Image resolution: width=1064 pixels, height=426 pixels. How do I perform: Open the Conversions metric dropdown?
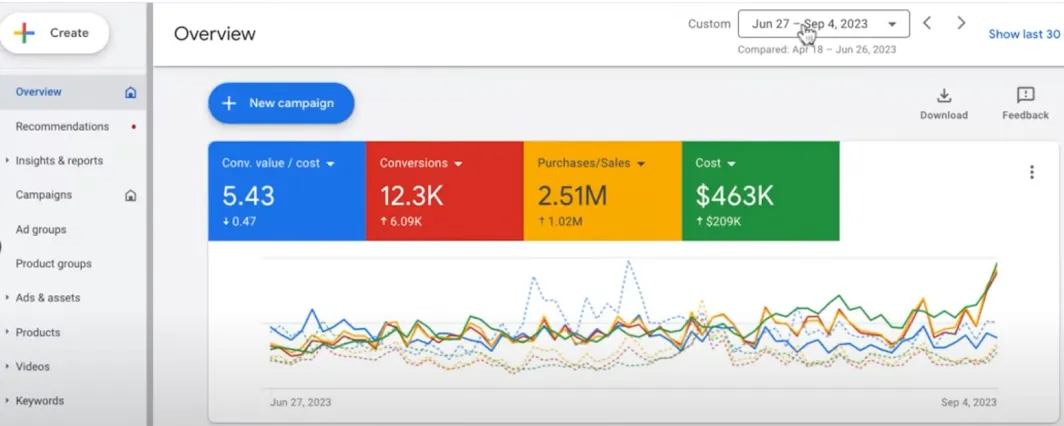[x=458, y=163]
